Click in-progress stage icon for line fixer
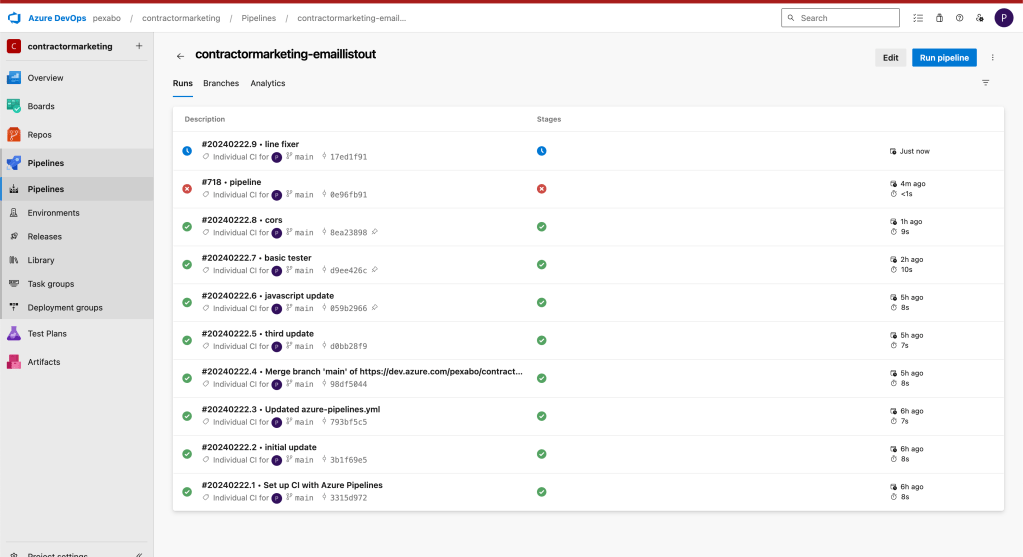Viewport: 1023px width, 557px height. coord(542,151)
